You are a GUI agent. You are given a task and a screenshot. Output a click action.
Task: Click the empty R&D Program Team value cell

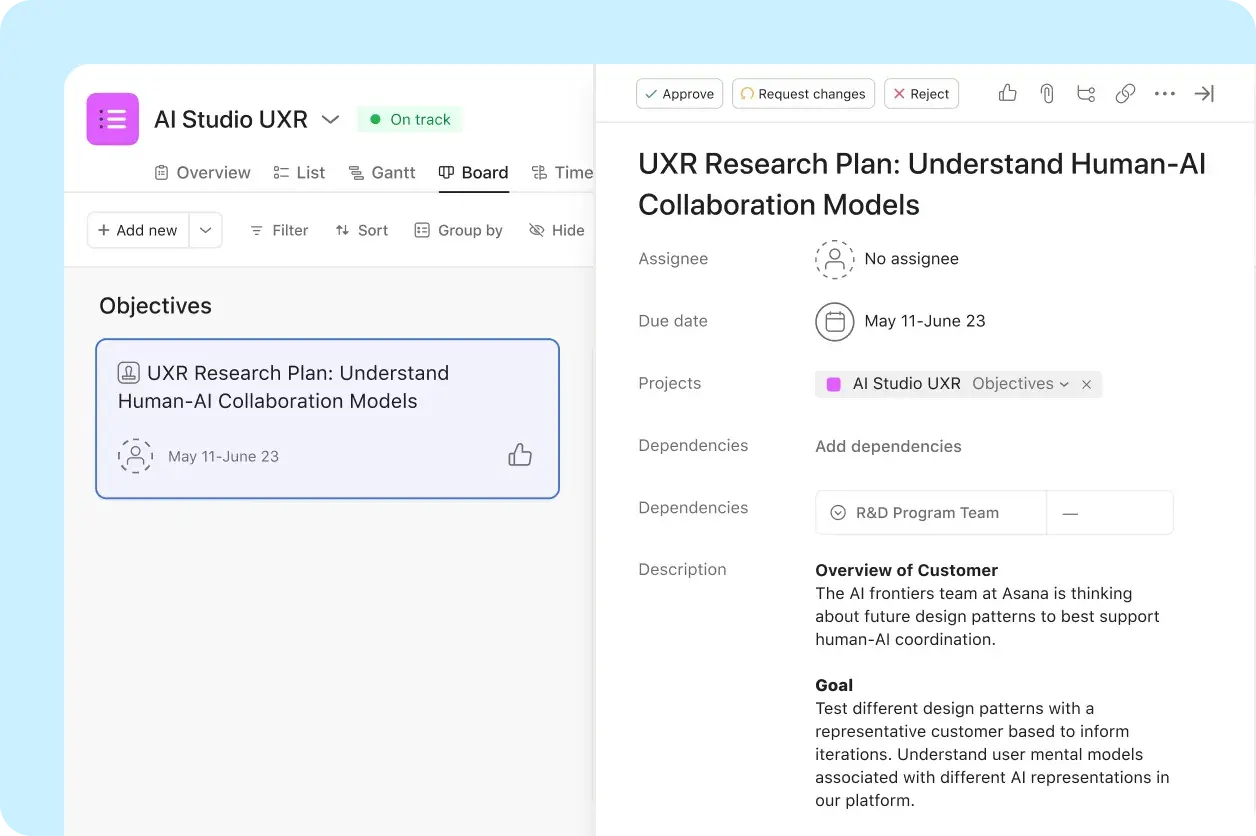point(1110,513)
